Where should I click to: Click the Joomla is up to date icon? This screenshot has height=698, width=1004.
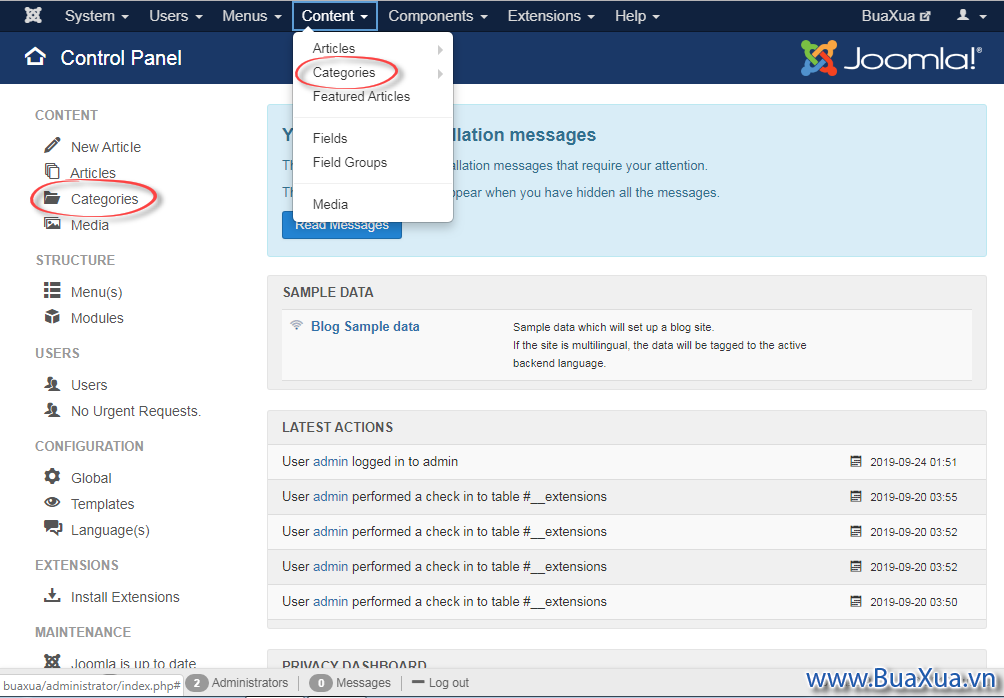52,660
